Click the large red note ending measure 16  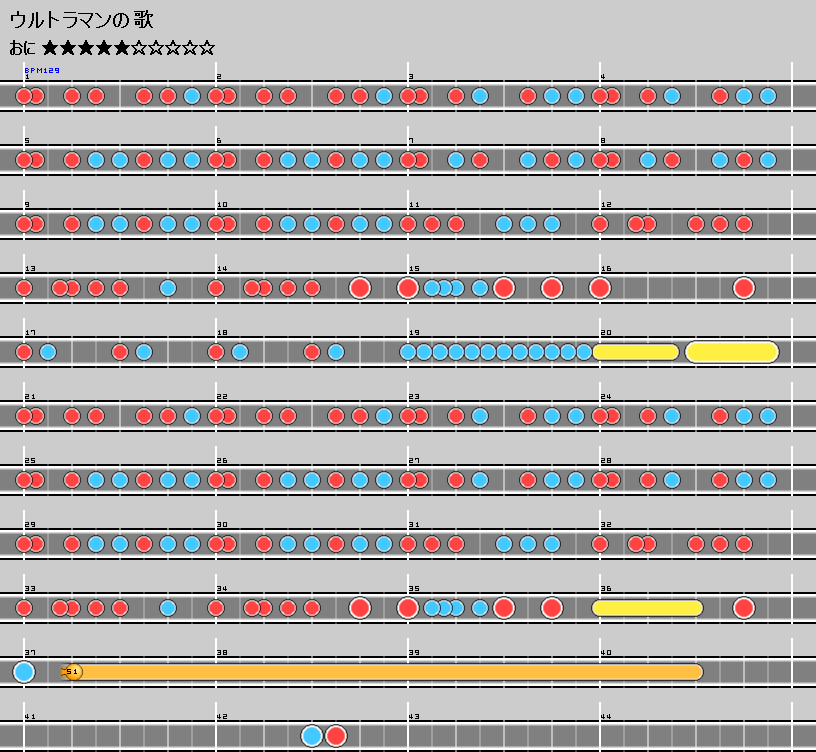(x=743, y=288)
